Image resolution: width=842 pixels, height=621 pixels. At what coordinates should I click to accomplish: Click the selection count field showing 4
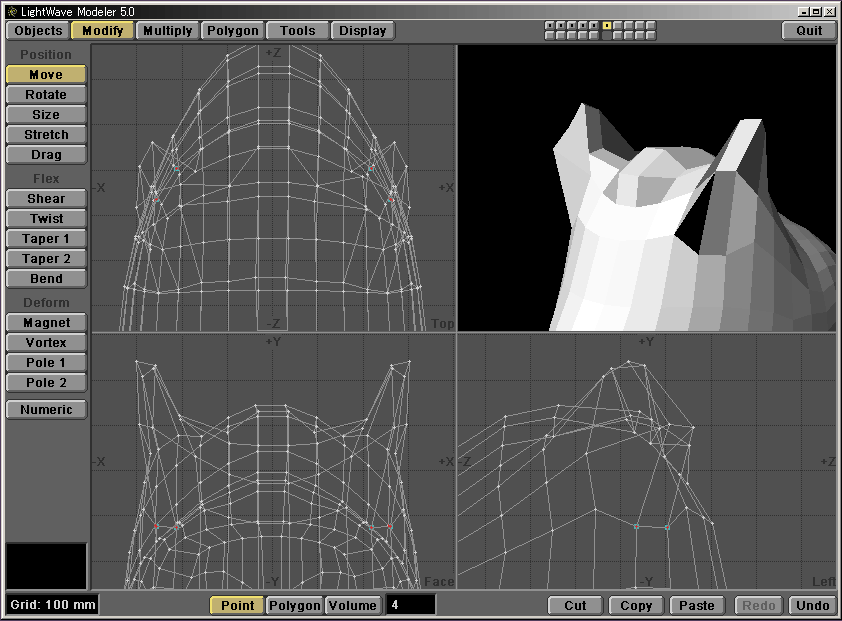pyautogui.click(x=410, y=605)
